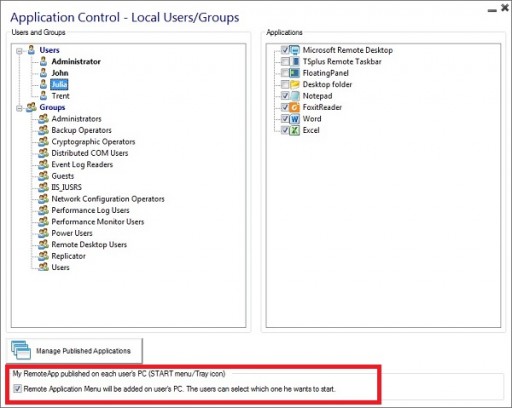
Task: Check TSplus Remote Taskbar checkbox
Action: 285,61
